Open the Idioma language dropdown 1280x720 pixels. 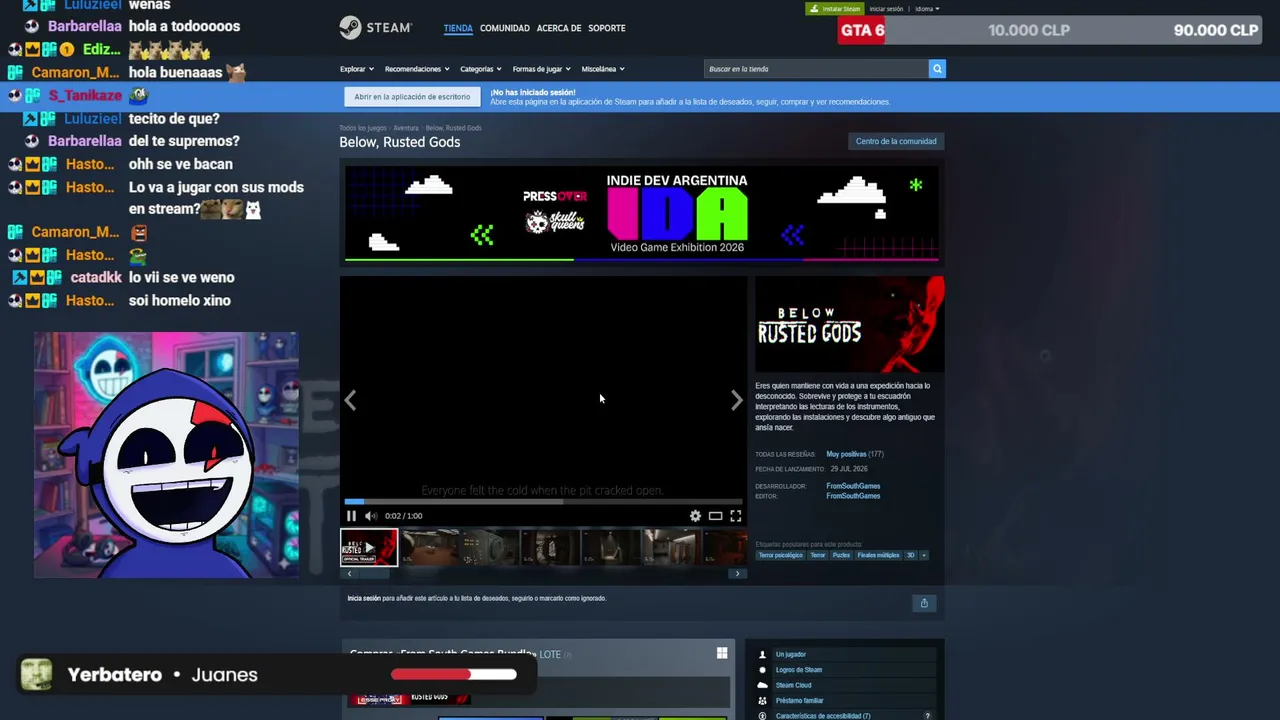927,9
